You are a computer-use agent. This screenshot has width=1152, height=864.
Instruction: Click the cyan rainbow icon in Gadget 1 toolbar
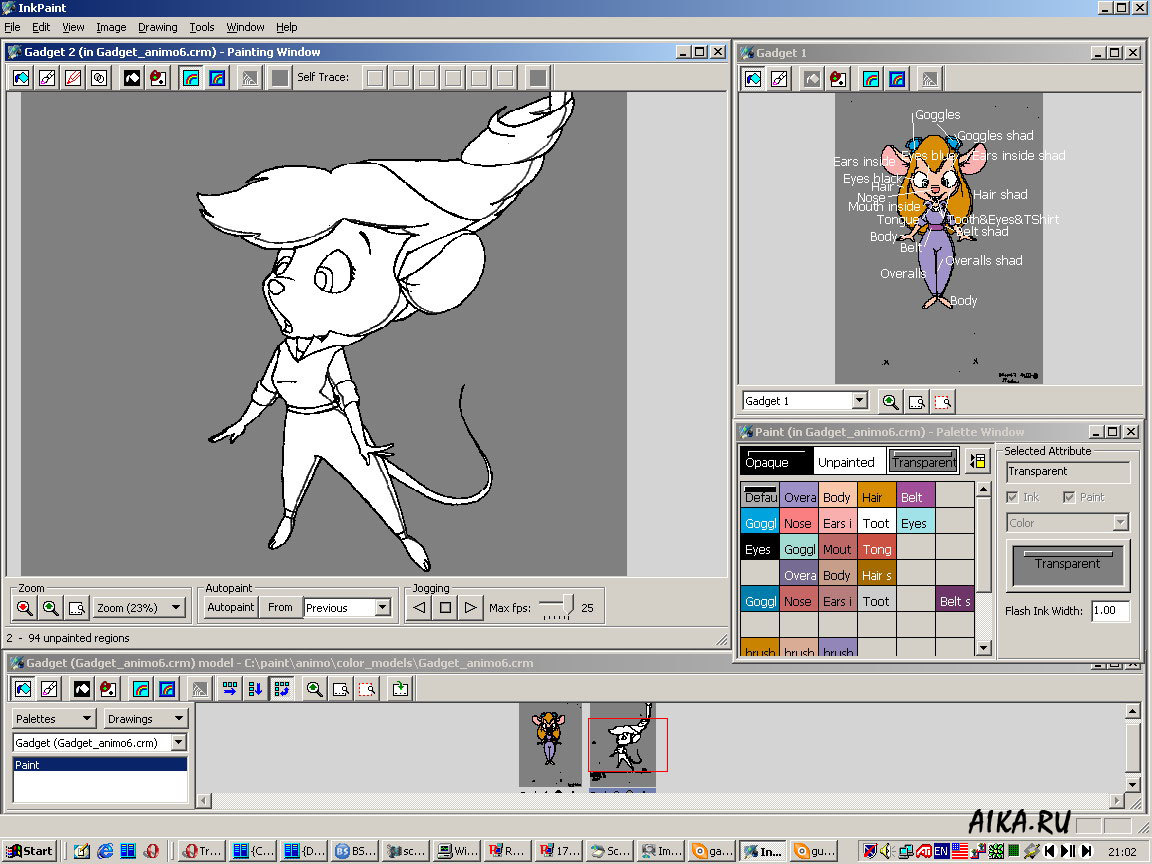coord(871,79)
